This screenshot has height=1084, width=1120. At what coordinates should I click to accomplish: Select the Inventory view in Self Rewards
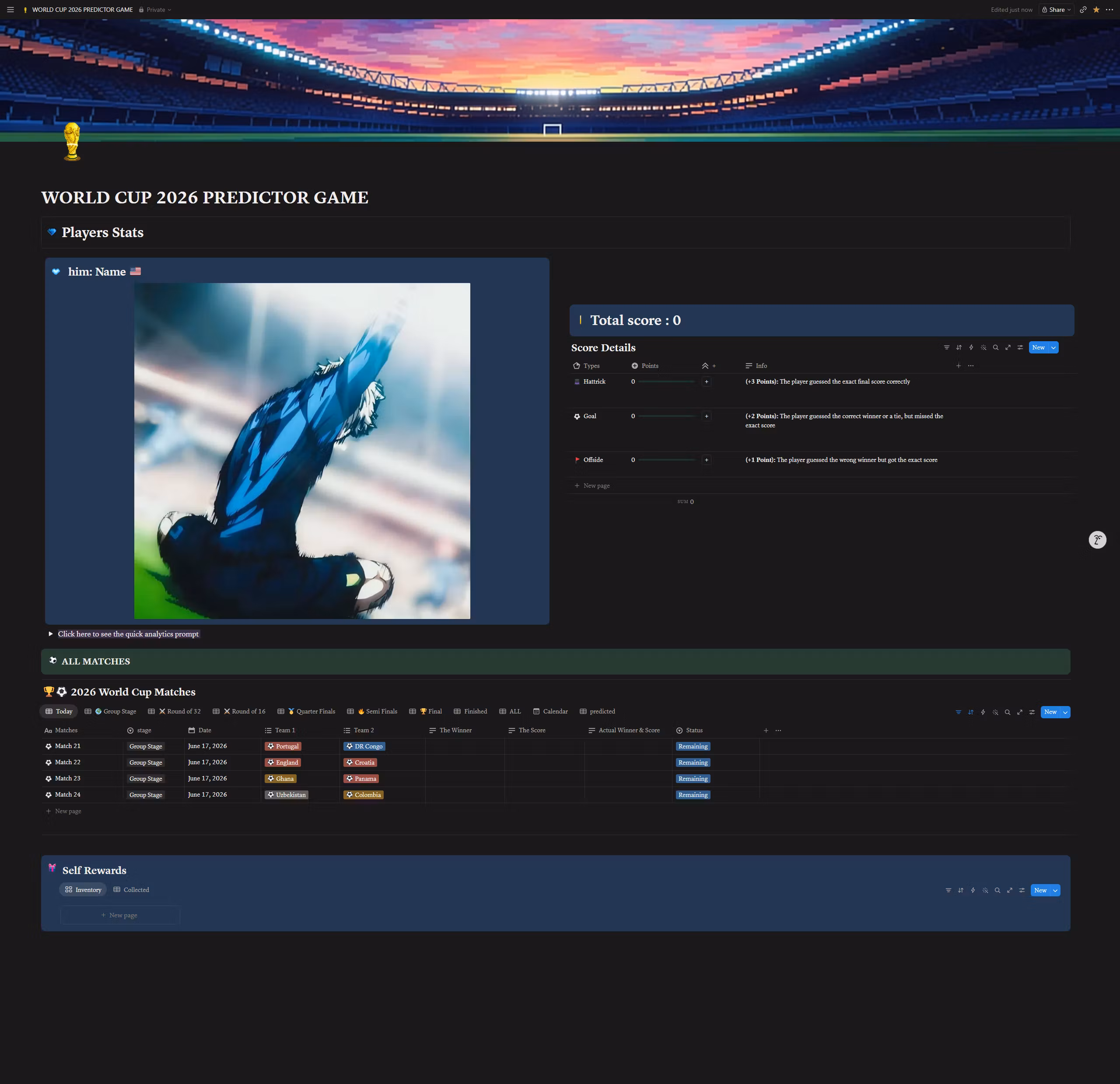83,890
